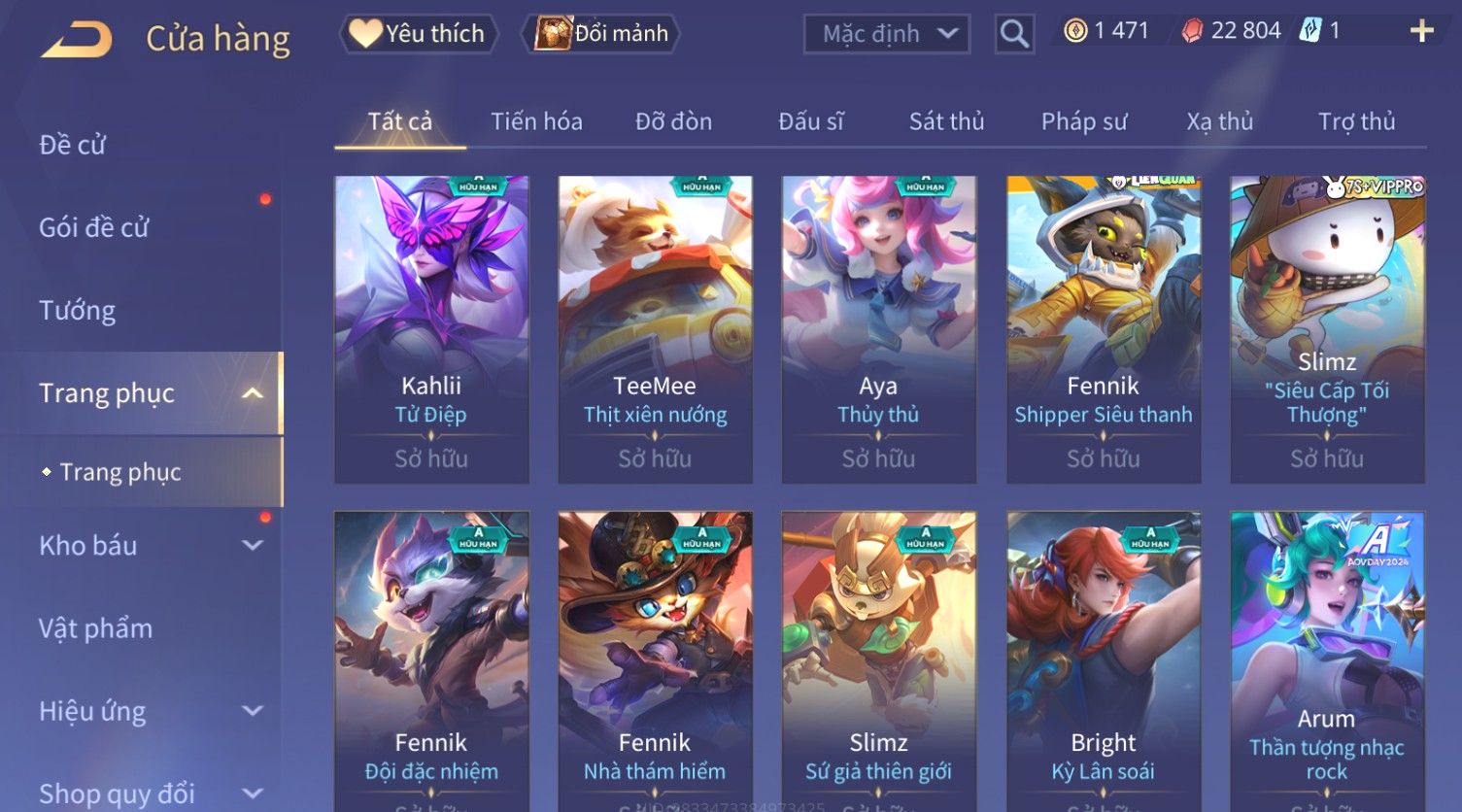Switch to the Pháp sư tab
The width and height of the screenshot is (1462, 812).
click(x=1084, y=121)
